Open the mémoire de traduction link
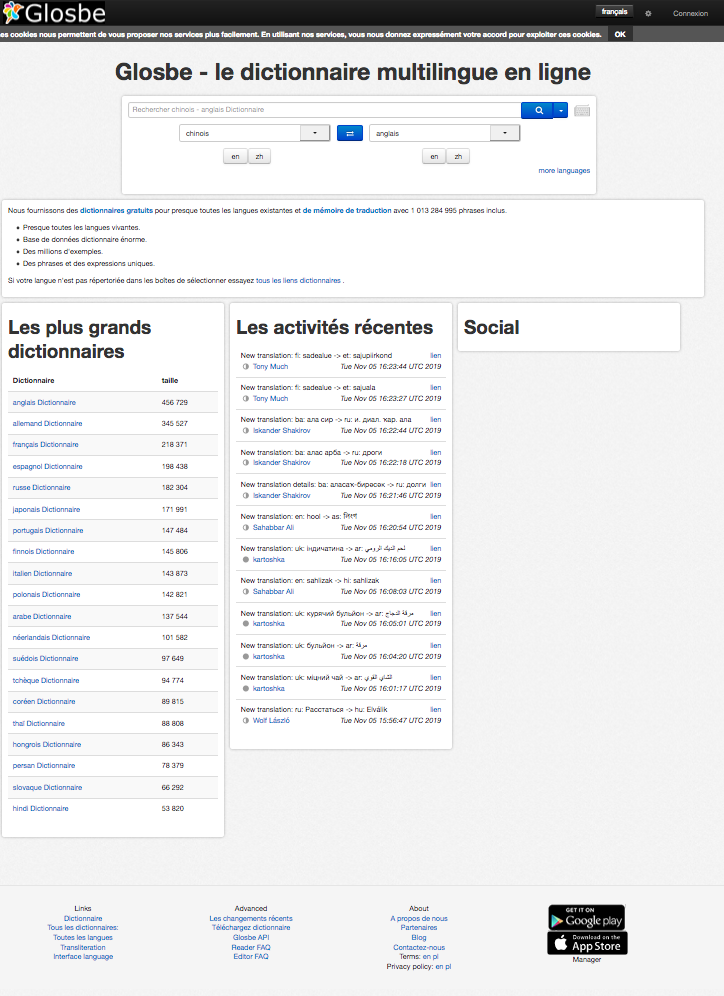This screenshot has height=996, width=724. pos(347,210)
